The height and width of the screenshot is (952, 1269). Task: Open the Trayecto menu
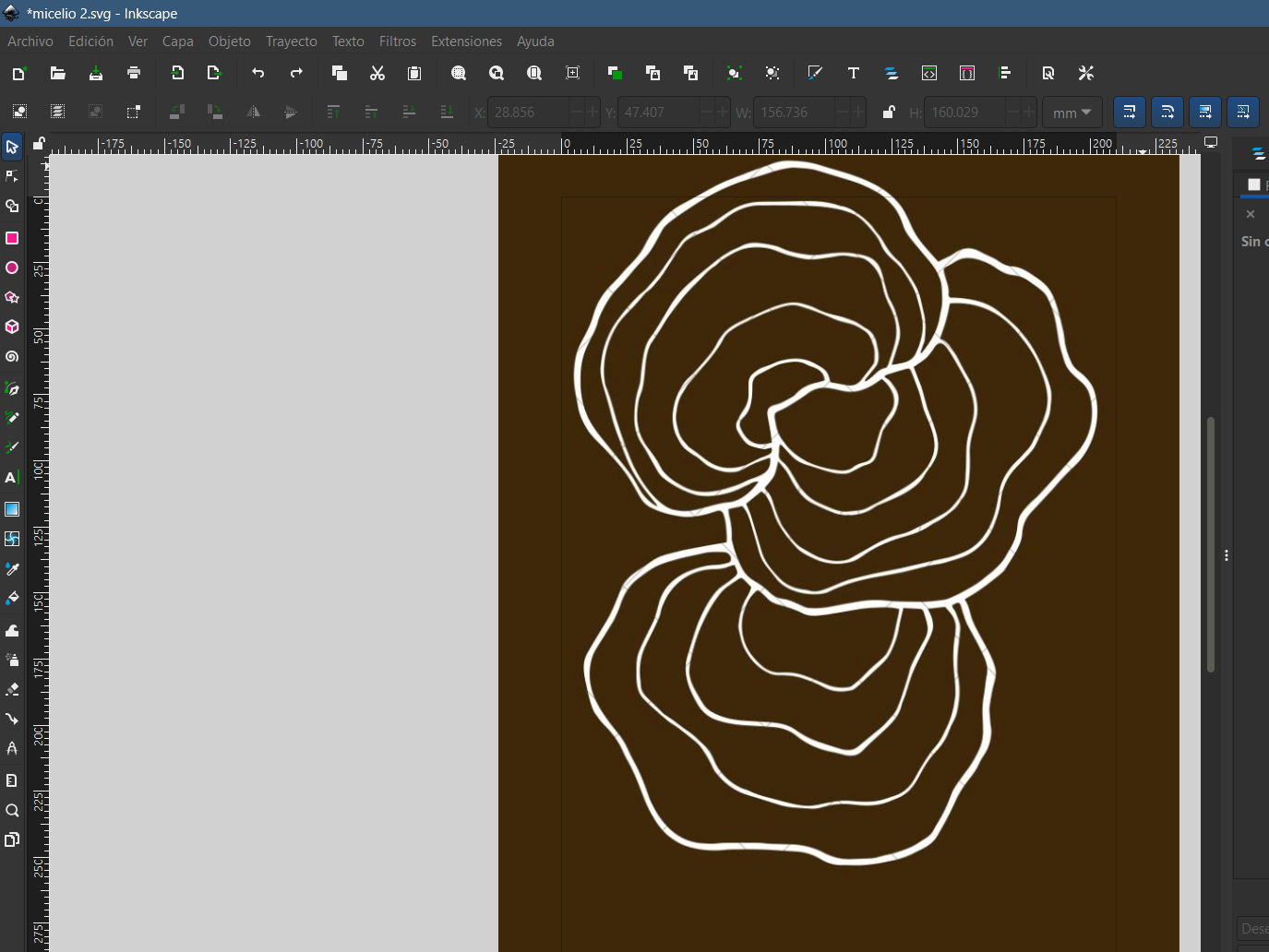point(291,42)
